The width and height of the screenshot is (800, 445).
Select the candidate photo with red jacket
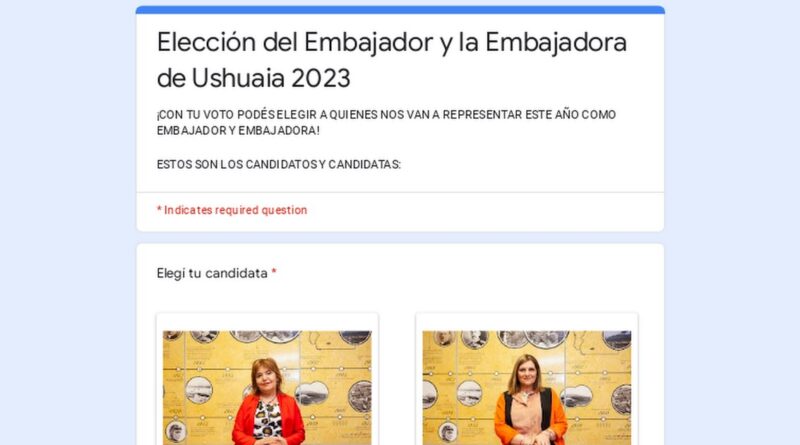tap(267, 387)
